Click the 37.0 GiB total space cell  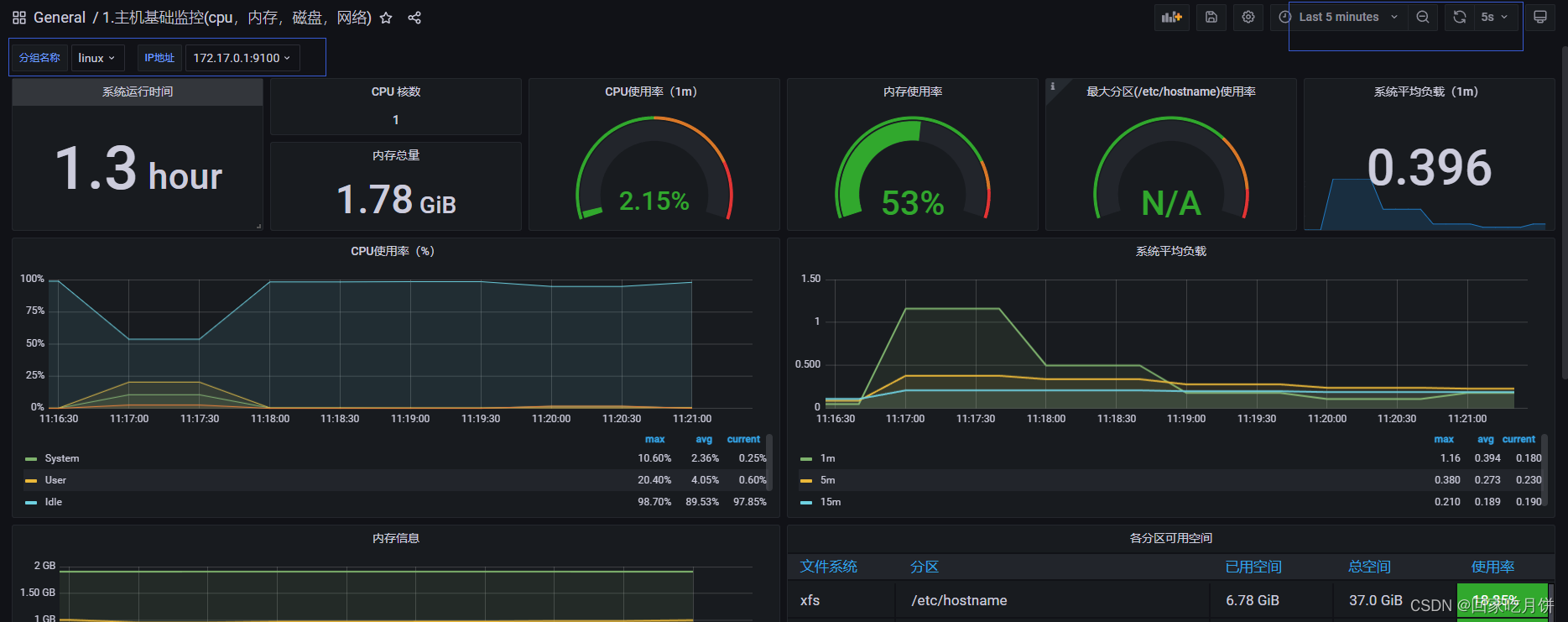pyautogui.click(x=1395, y=600)
